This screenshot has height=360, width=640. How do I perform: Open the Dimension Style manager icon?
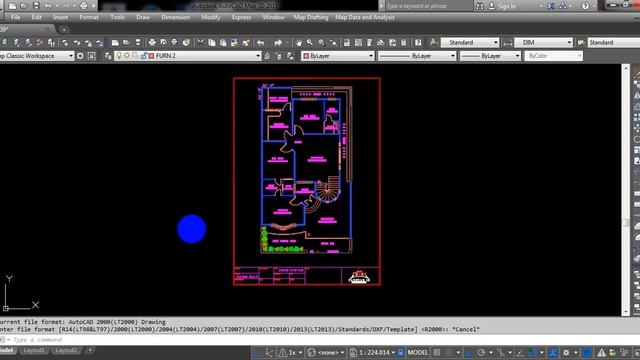[508, 42]
